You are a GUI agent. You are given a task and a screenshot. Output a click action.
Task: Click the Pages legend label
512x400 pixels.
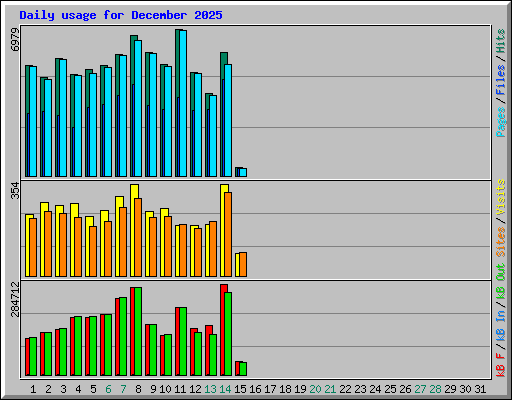[x=501, y=122]
